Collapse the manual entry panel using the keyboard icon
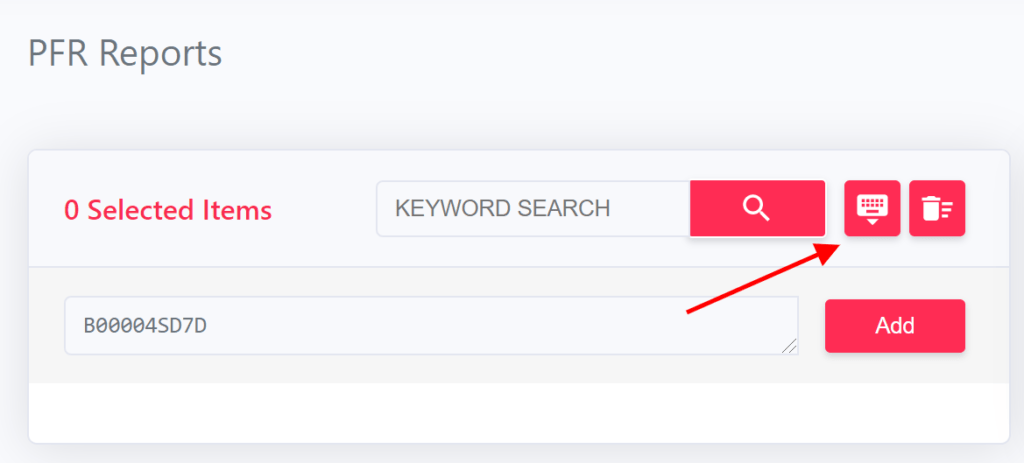1024x463 pixels. tap(872, 208)
